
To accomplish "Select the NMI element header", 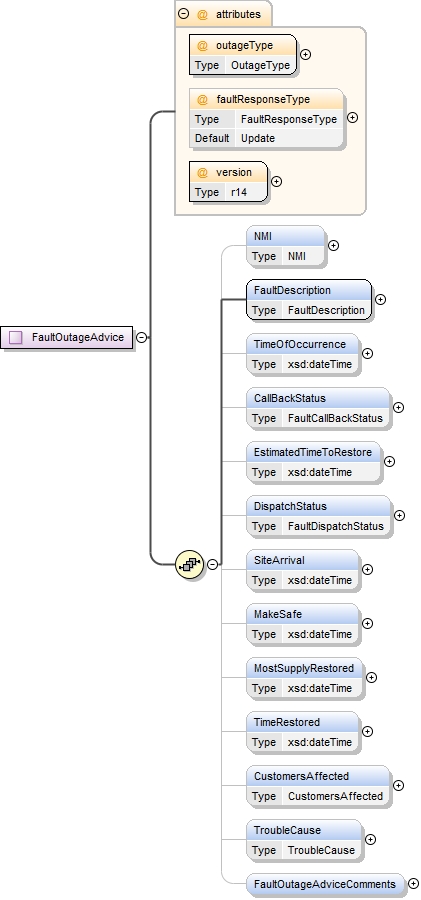I will point(286,236).
